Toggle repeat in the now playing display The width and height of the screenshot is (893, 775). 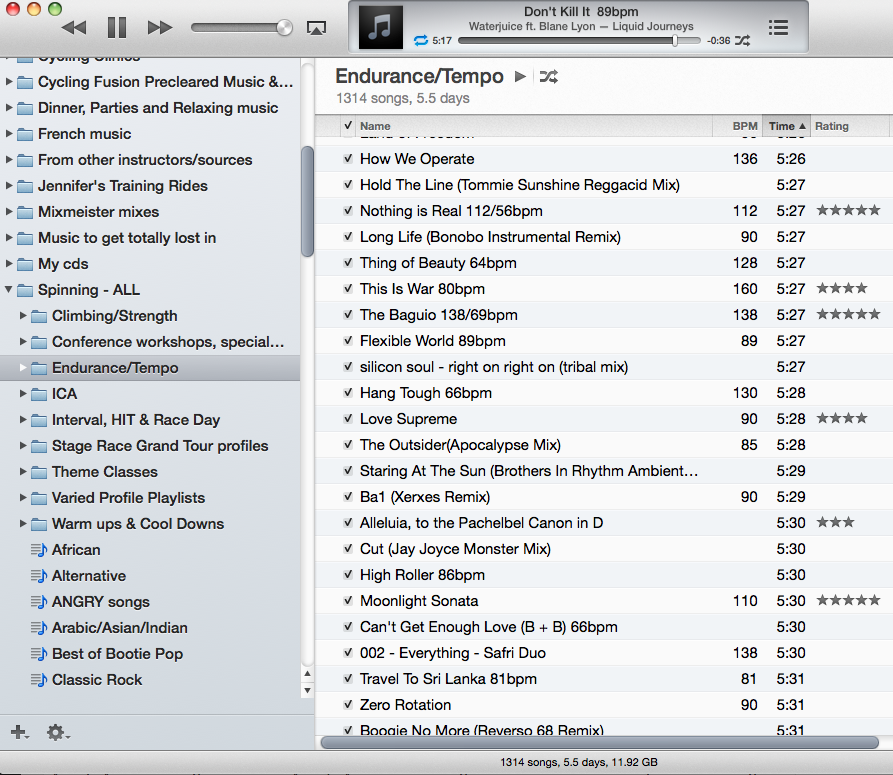(421, 40)
